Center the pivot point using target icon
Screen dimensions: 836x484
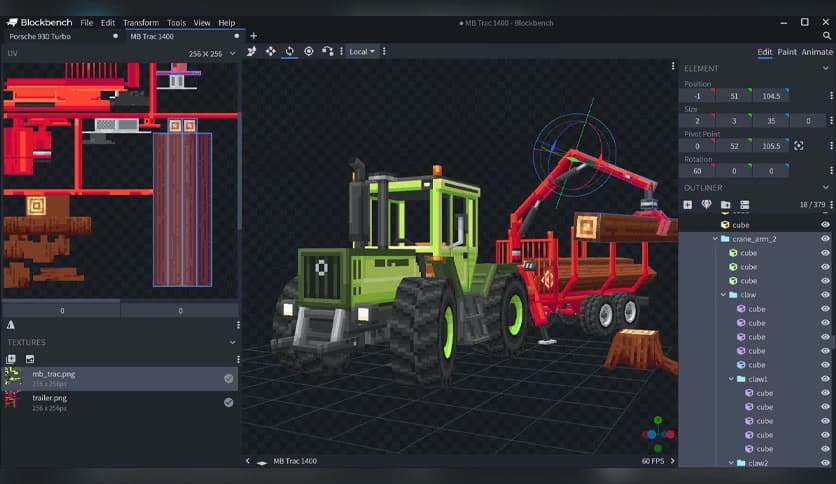799,146
